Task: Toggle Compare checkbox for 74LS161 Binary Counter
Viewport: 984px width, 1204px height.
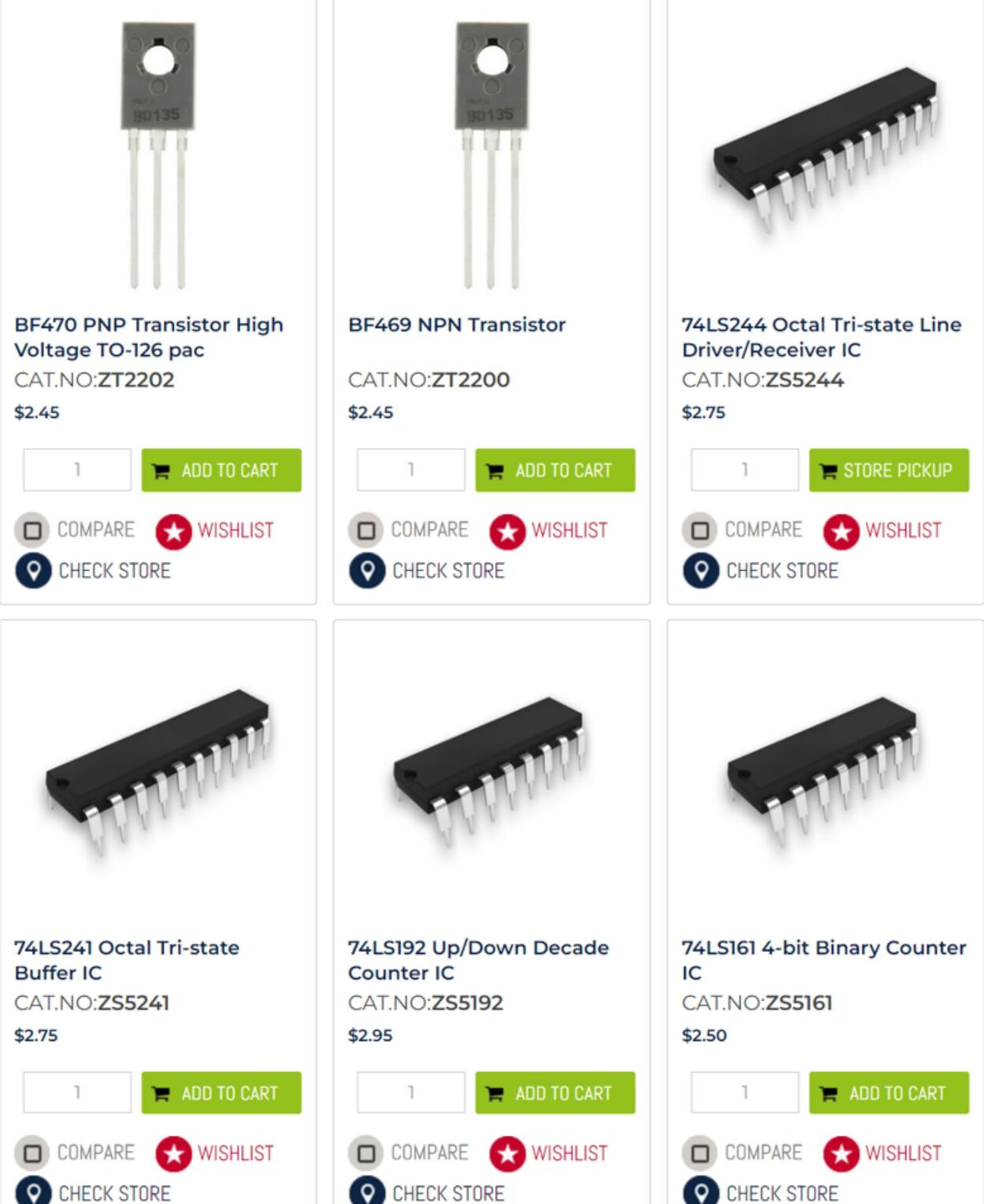Action: coord(700,1154)
